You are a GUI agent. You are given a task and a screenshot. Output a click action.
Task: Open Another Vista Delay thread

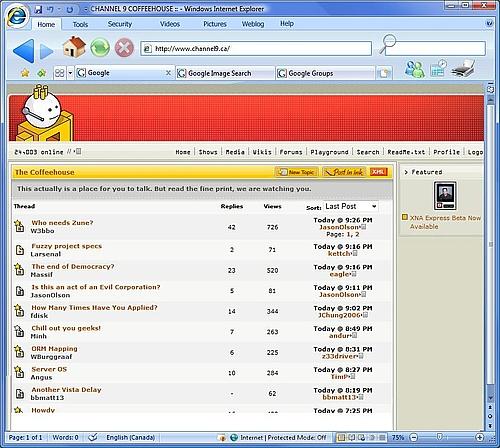[x=66, y=390]
